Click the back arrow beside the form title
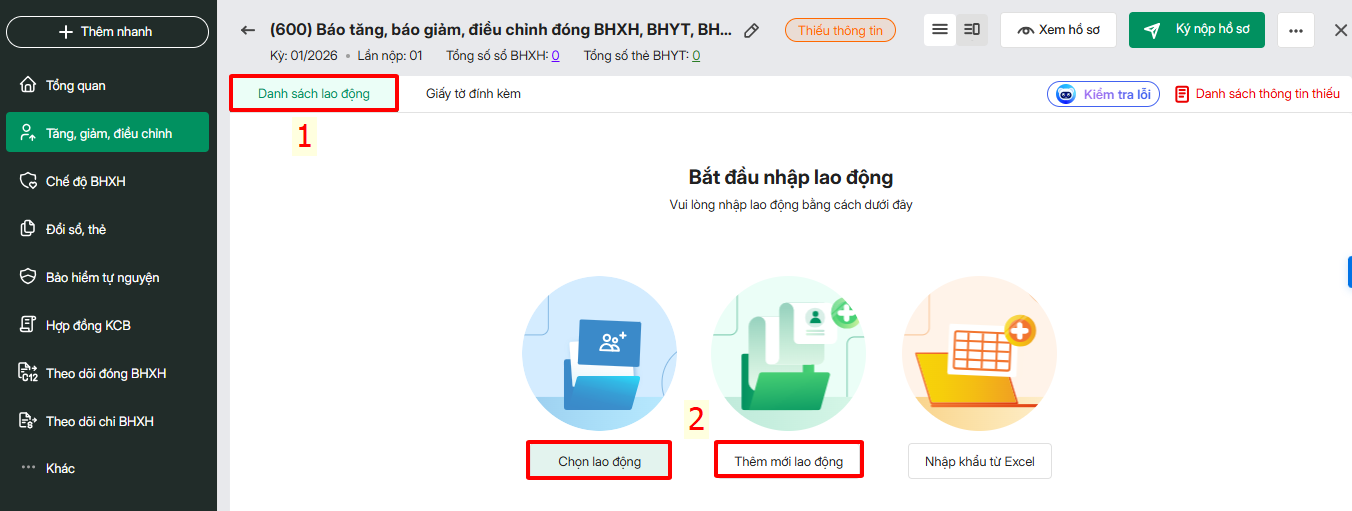The image size is (1352, 511). point(248,31)
